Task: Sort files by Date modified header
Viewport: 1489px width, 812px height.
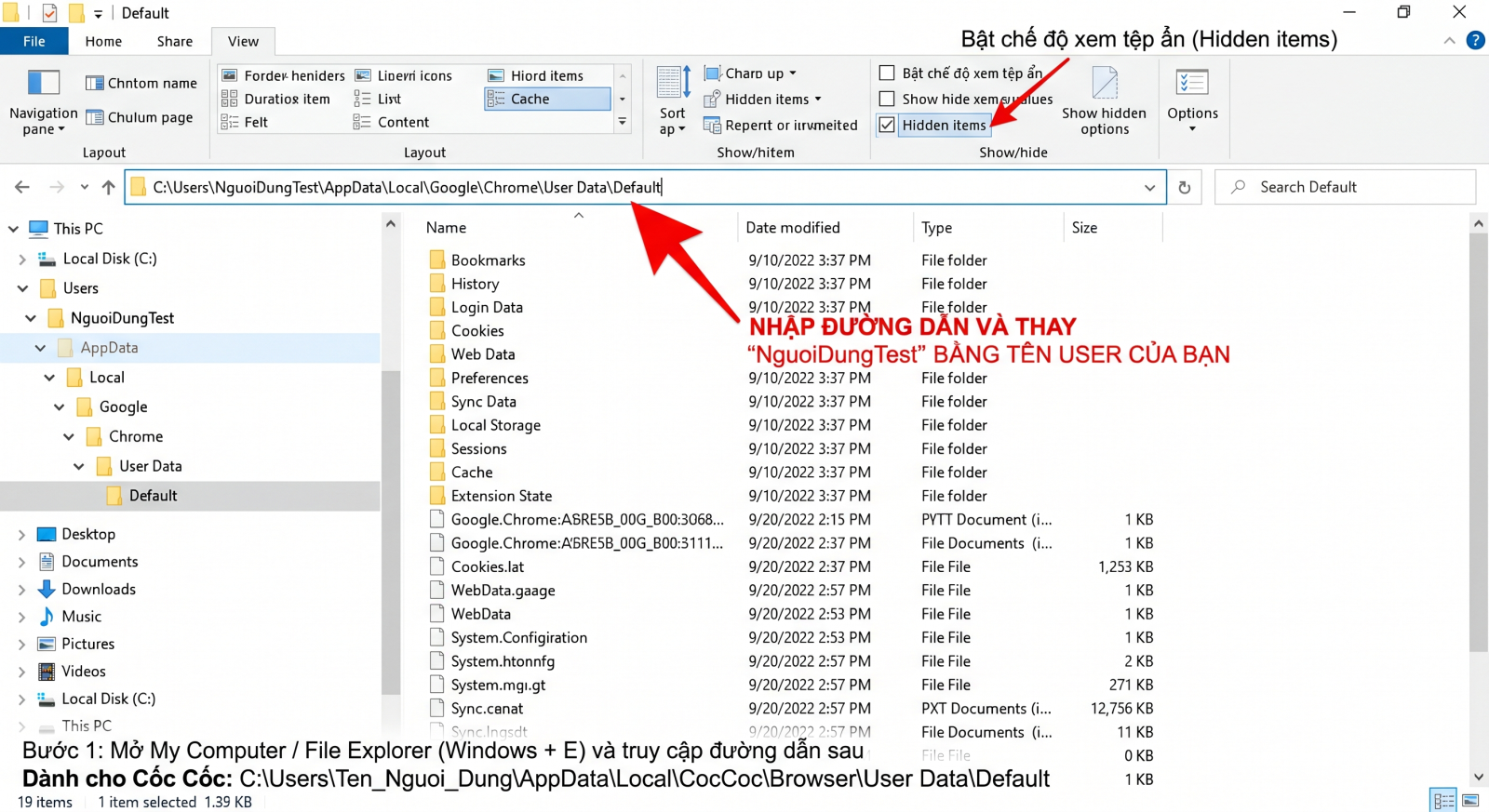Action: tap(792, 227)
